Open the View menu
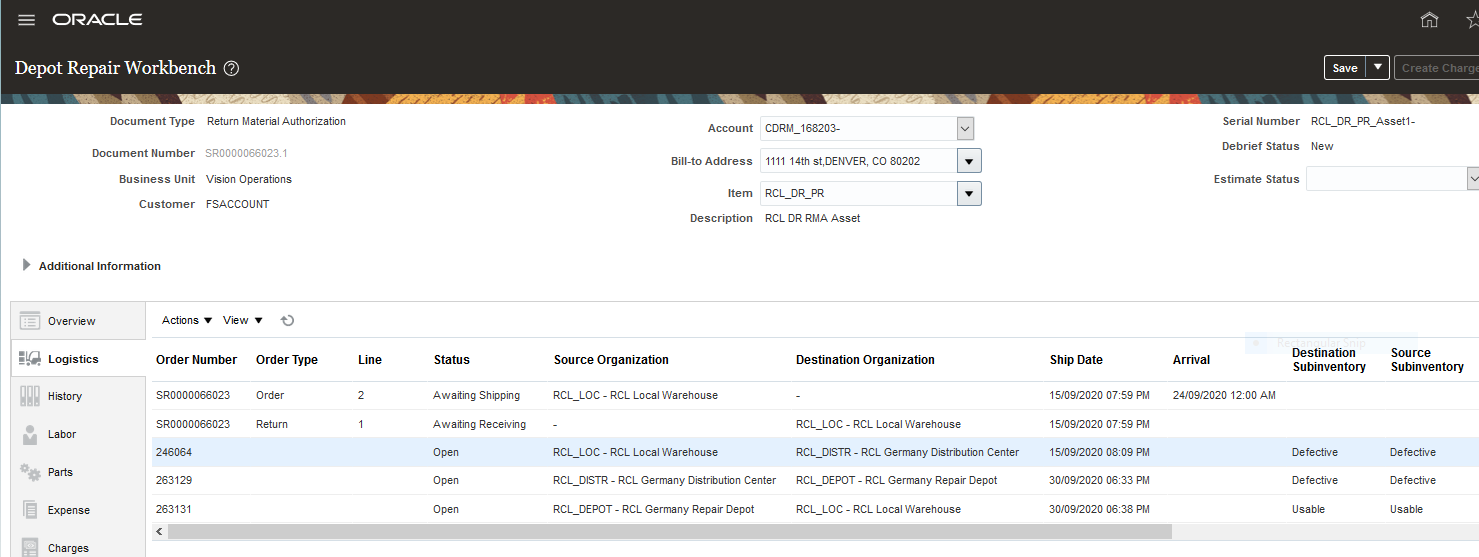The height and width of the screenshot is (557, 1479). coord(243,320)
